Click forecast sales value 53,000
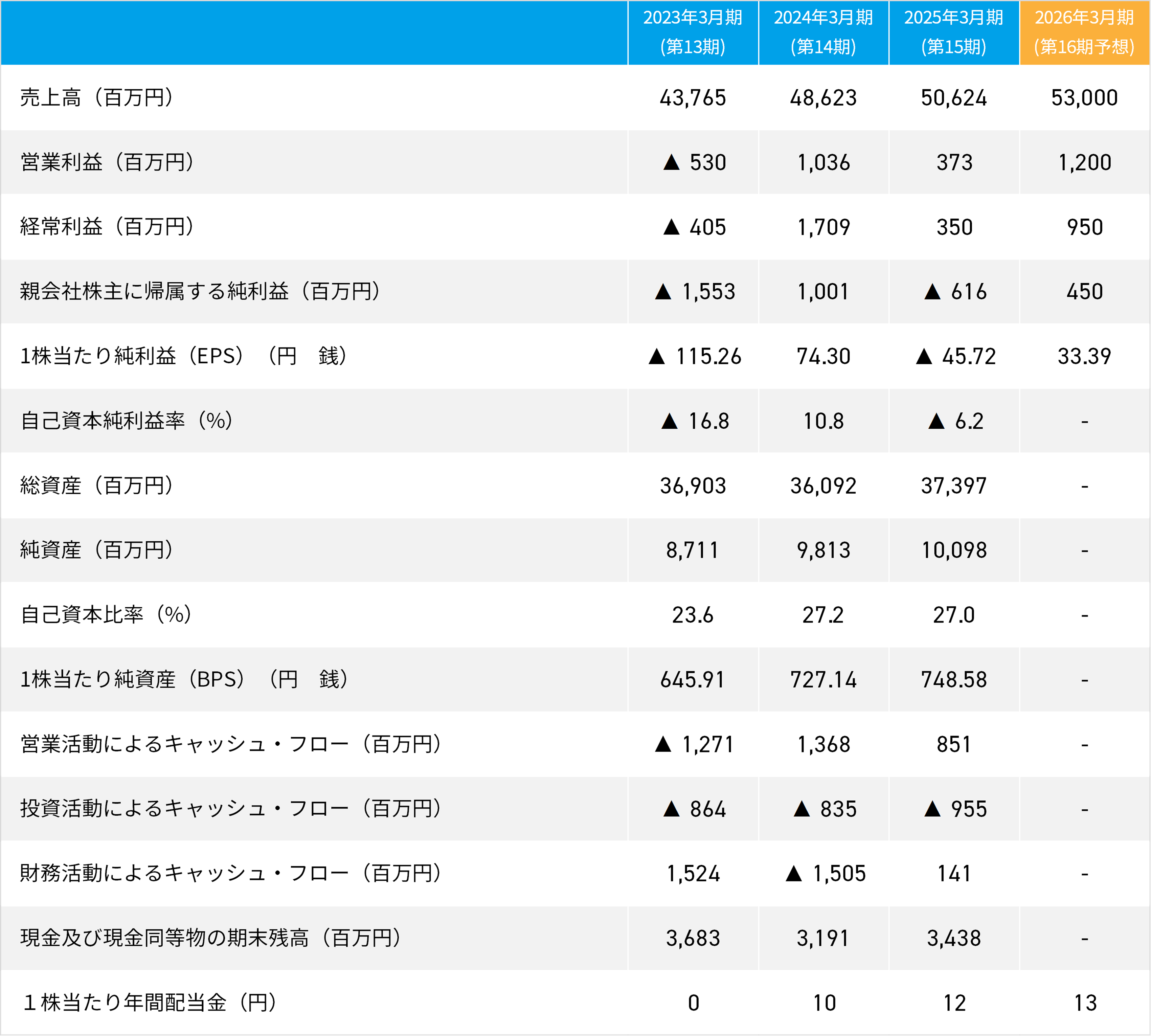 1084,98
